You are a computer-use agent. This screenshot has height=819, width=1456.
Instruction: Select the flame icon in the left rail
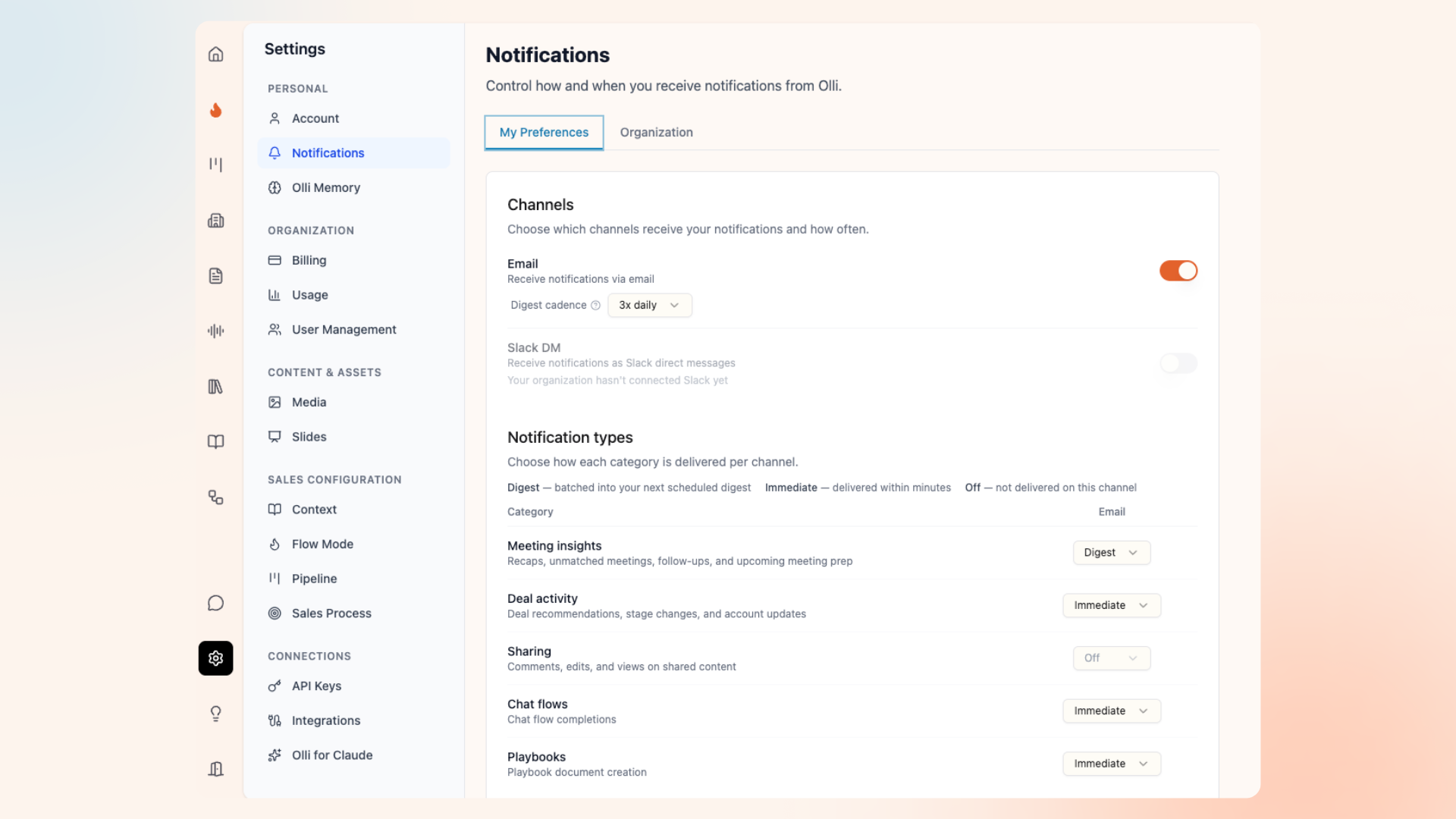point(215,111)
